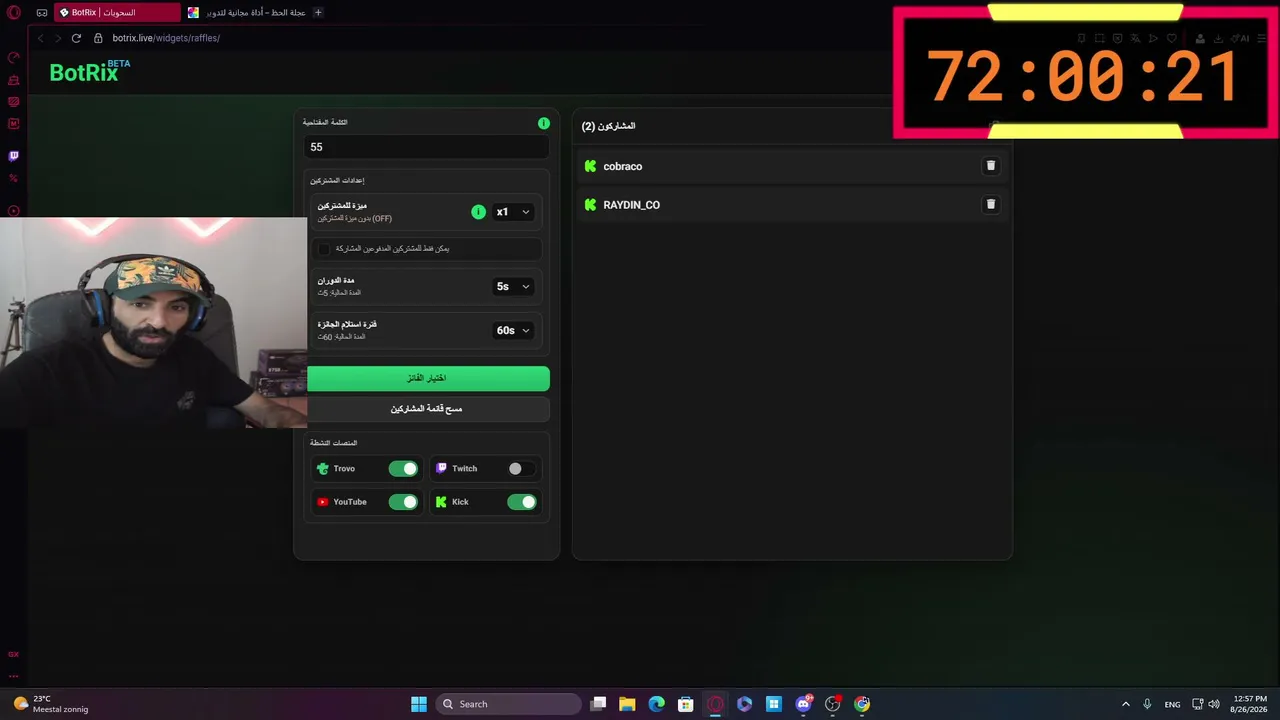Go back to the previous page
This screenshot has height=720, width=1280.
tap(41, 38)
